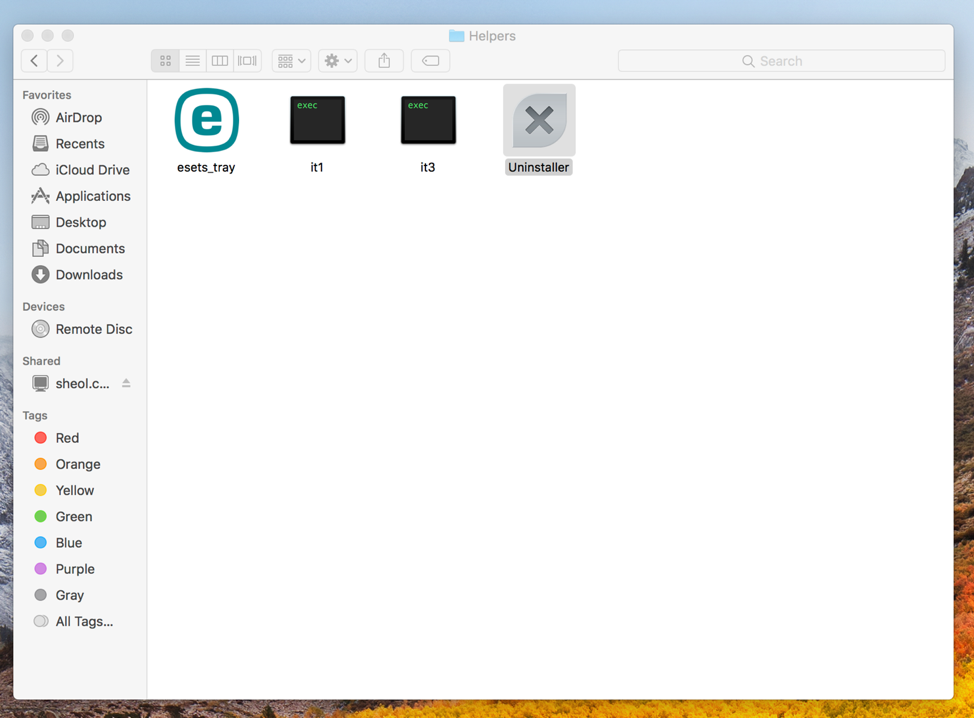The image size is (974, 718).
Task: Click the Red tag color dot
Action: point(41,438)
